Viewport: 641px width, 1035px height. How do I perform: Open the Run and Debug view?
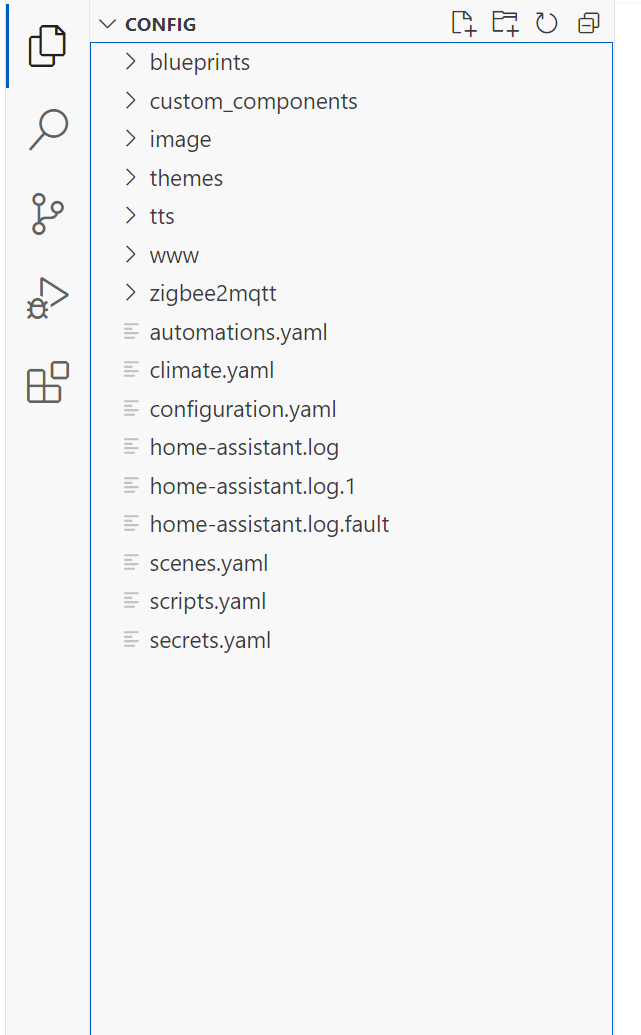[x=47, y=298]
